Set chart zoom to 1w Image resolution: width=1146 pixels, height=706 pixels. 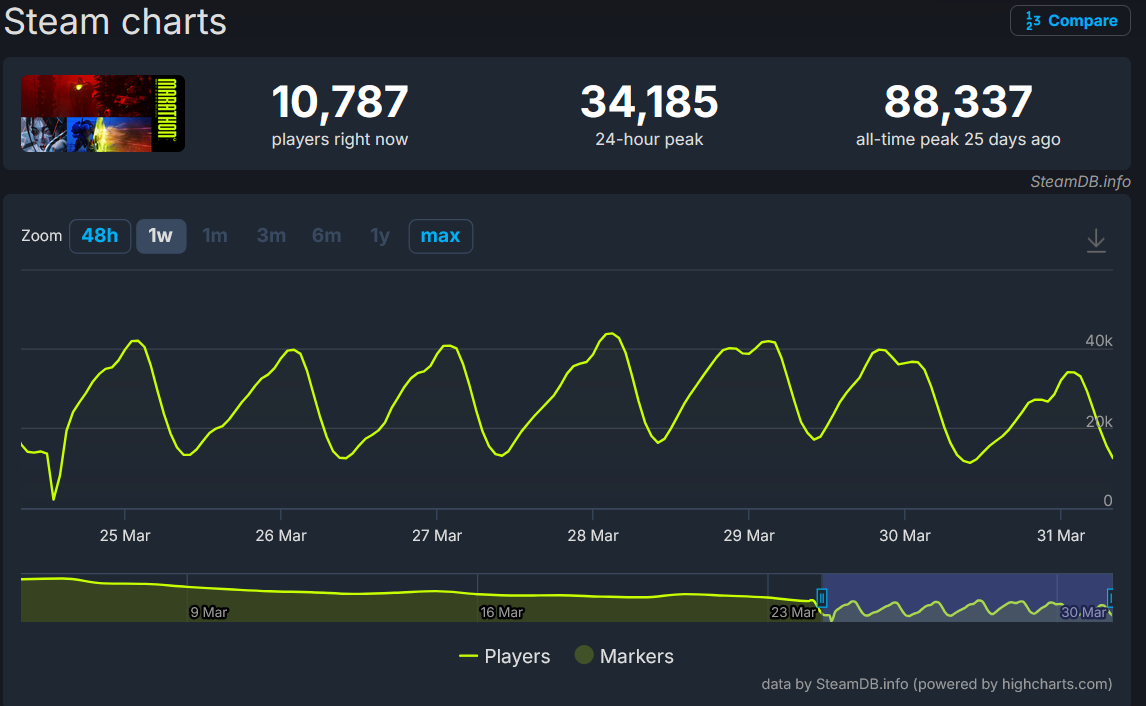pyautogui.click(x=161, y=236)
